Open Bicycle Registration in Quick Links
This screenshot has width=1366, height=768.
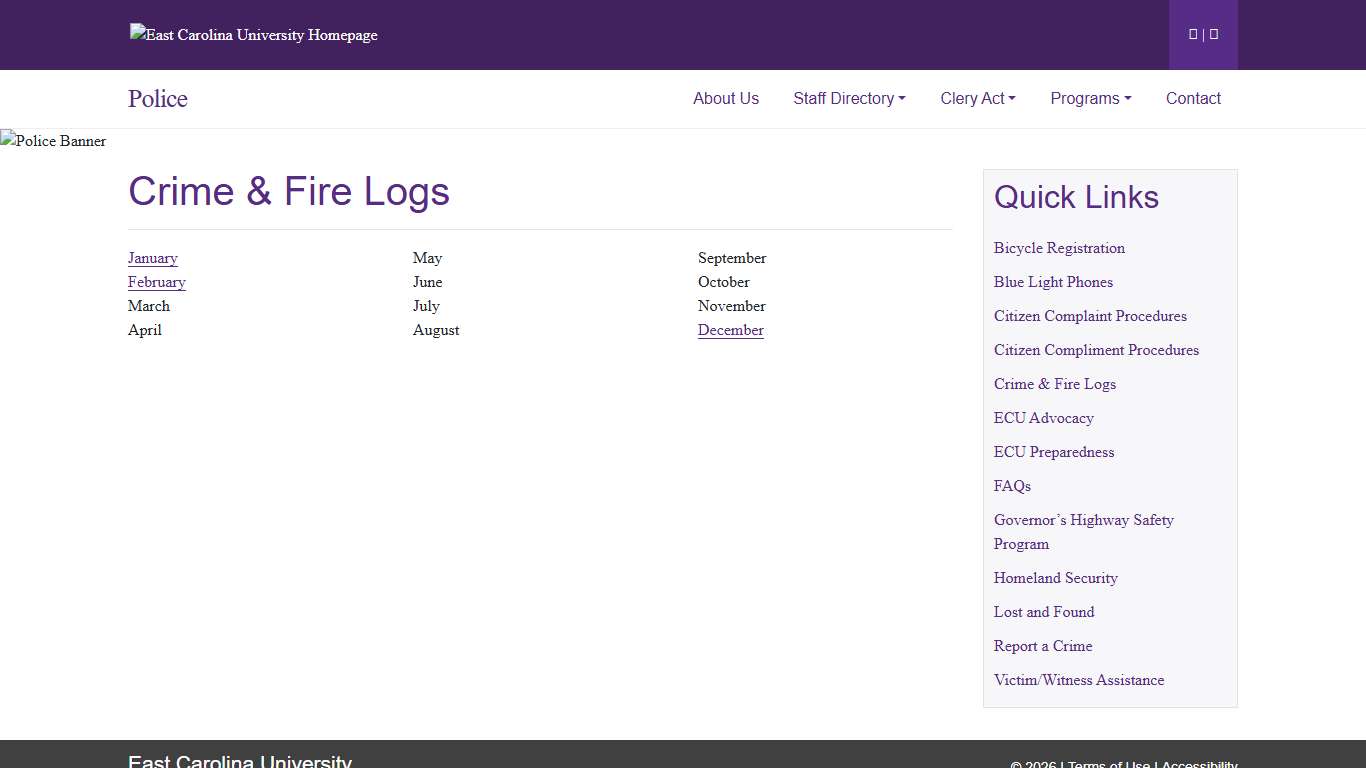coord(1059,248)
